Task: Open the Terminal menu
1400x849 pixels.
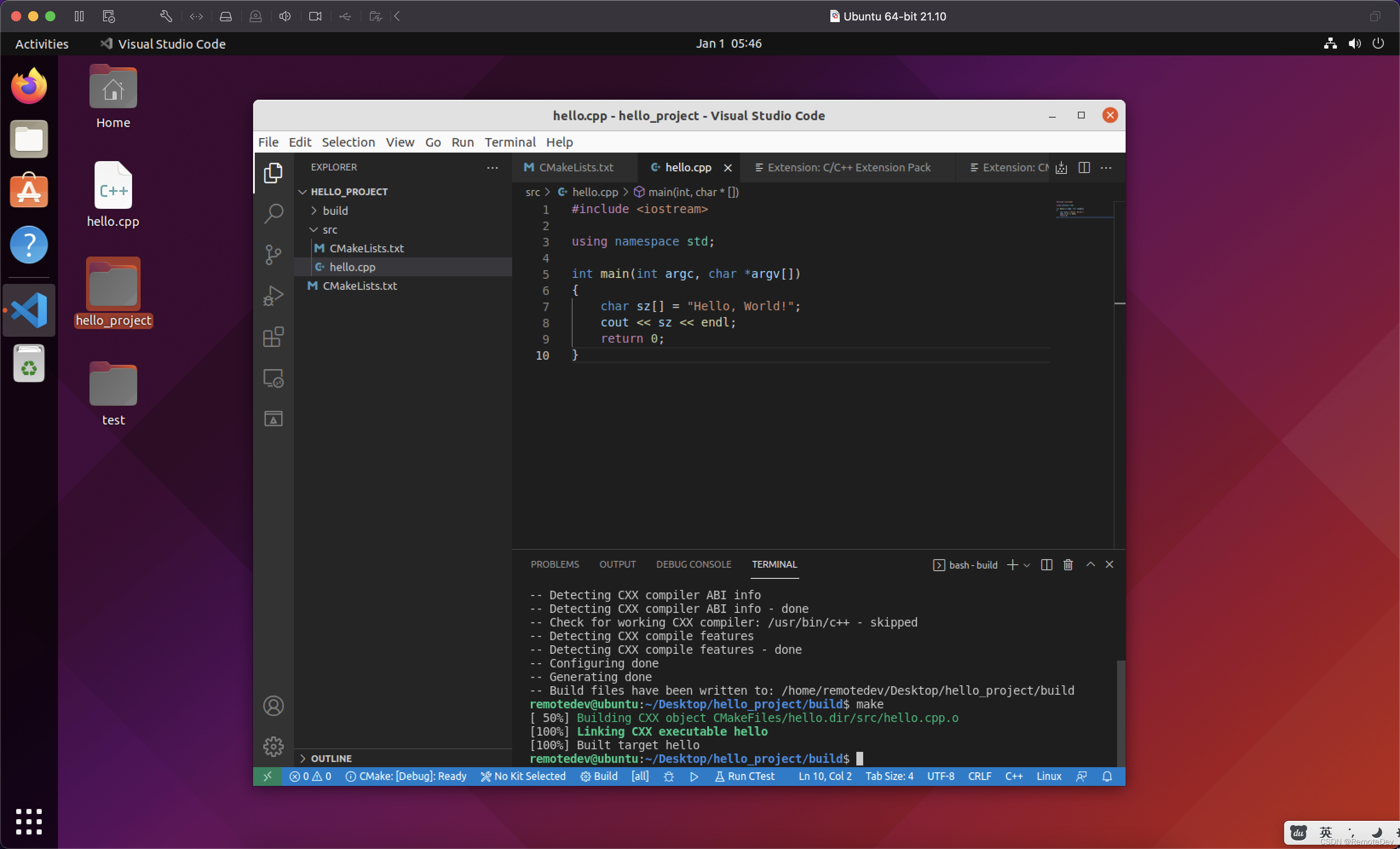Action: pyautogui.click(x=510, y=142)
